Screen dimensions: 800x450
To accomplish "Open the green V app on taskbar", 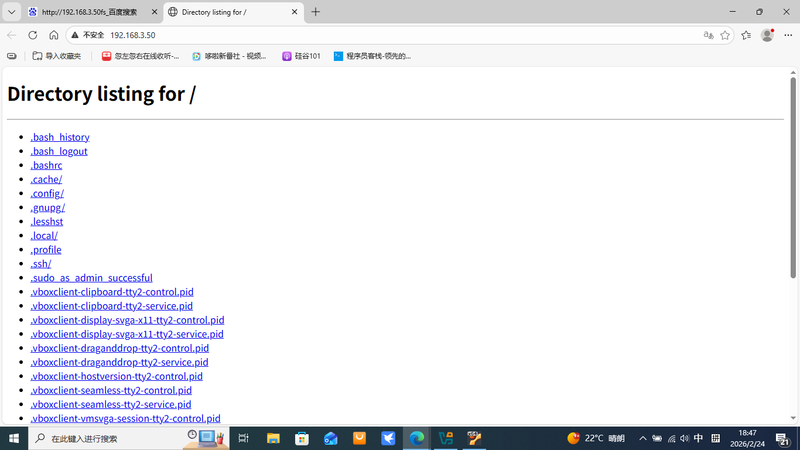I will (x=445, y=438).
